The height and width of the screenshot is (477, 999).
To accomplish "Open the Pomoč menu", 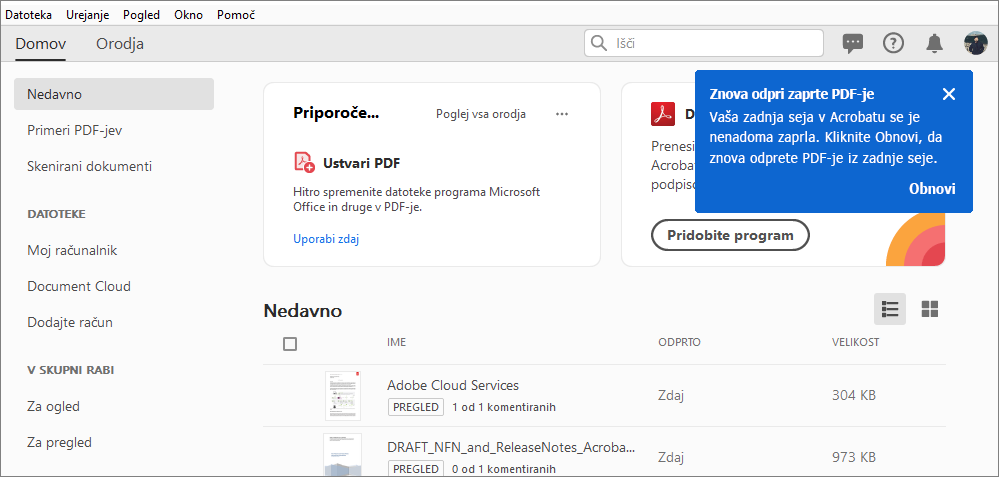I will (x=236, y=15).
